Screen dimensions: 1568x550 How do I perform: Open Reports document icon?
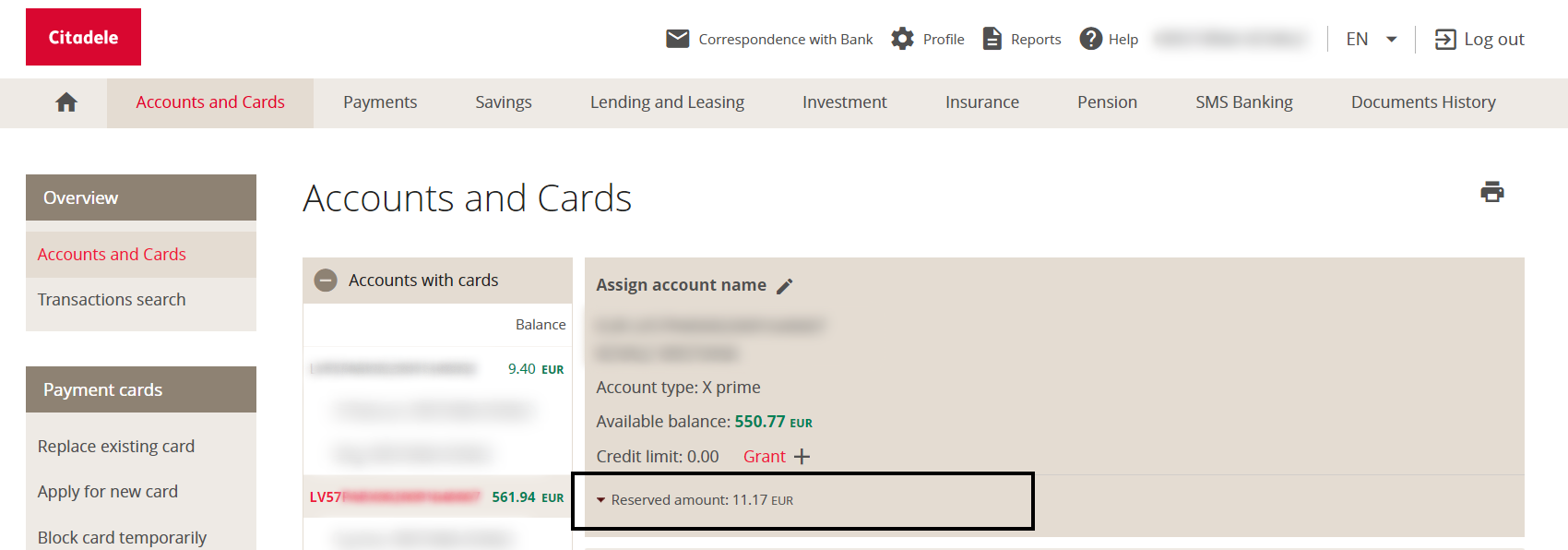(992, 39)
